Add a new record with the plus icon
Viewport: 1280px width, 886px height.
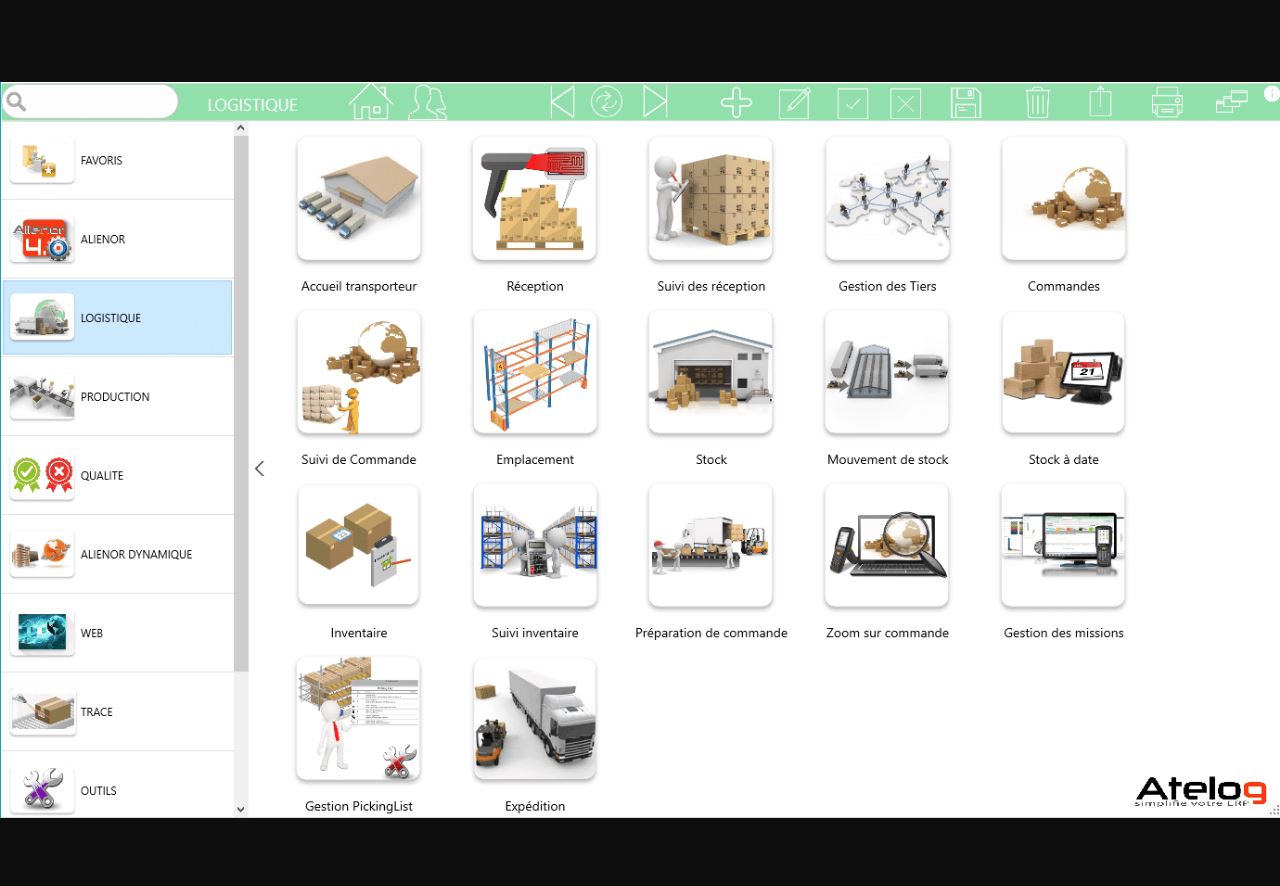tap(735, 101)
